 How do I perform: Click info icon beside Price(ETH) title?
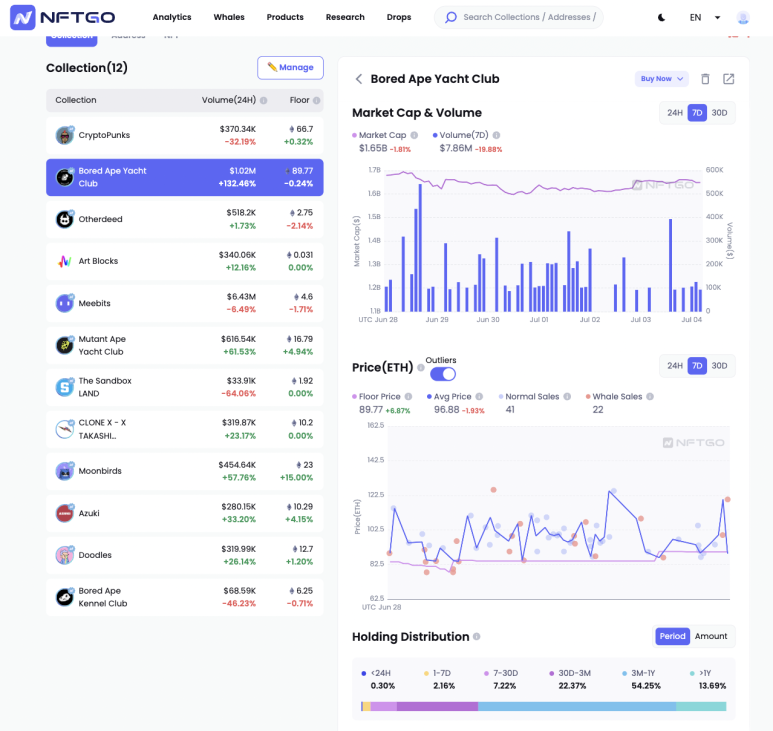(x=421, y=367)
